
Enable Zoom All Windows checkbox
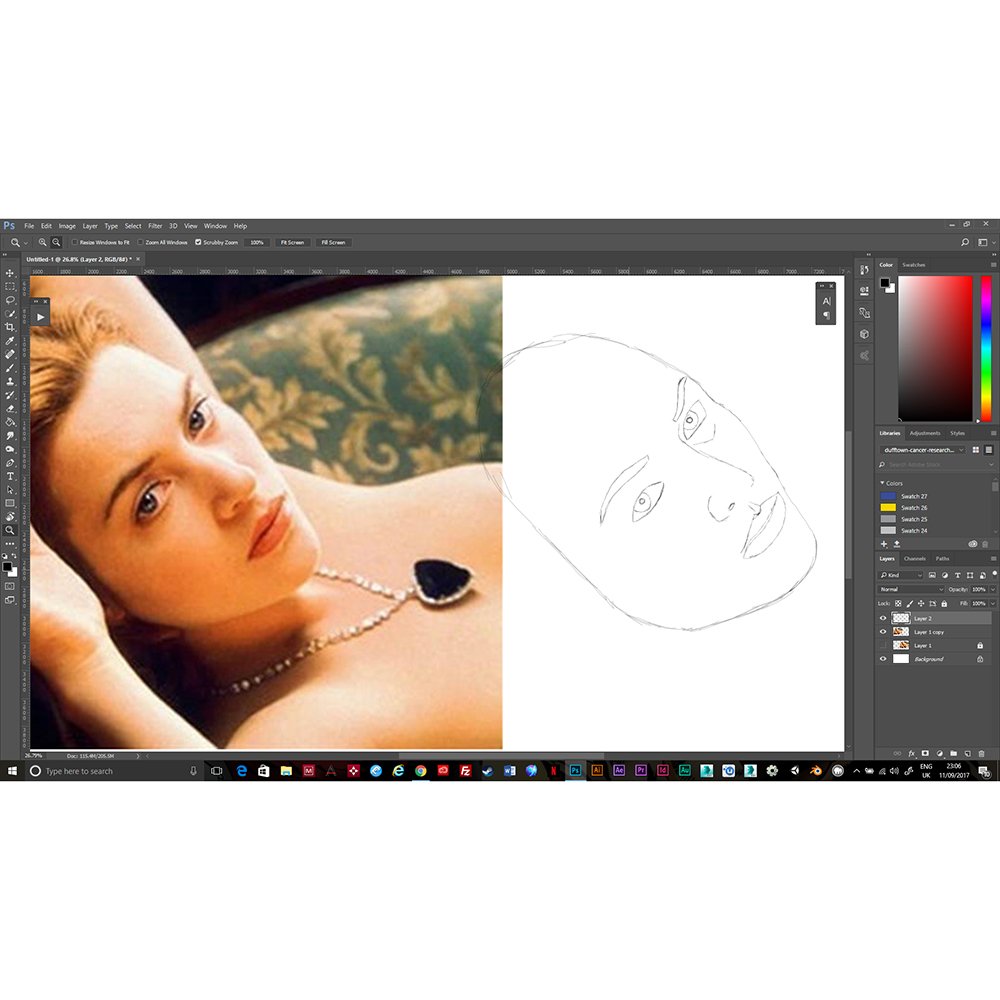[140, 242]
